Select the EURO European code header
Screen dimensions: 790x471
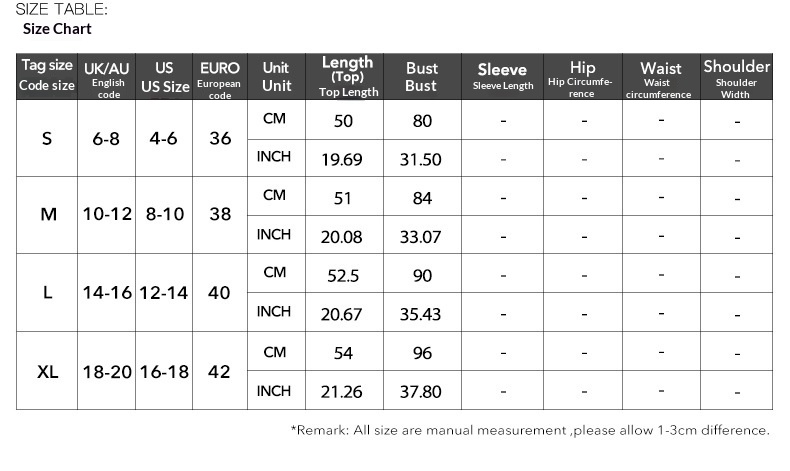(220, 78)
